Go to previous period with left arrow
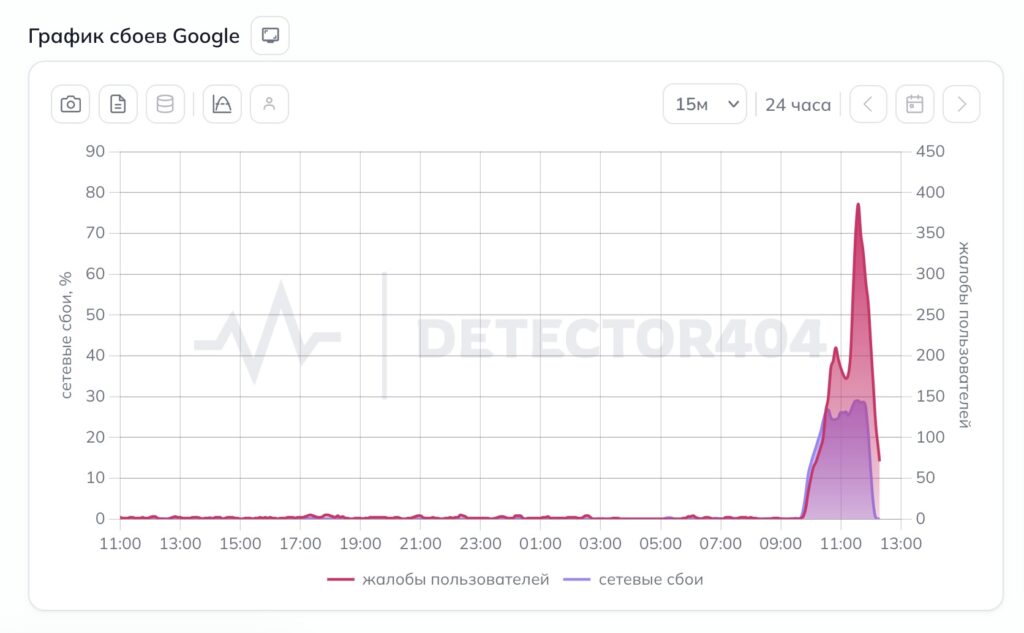 (868, 104)
